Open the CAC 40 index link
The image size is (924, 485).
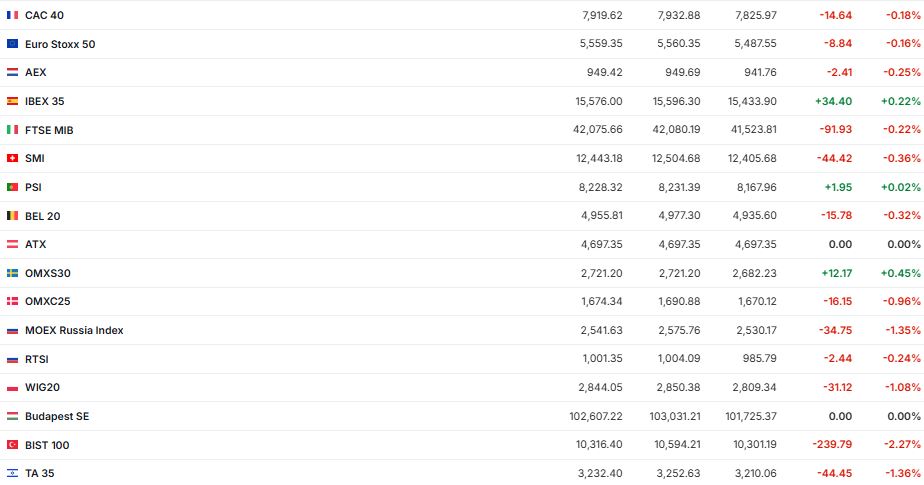pos(44,15)
